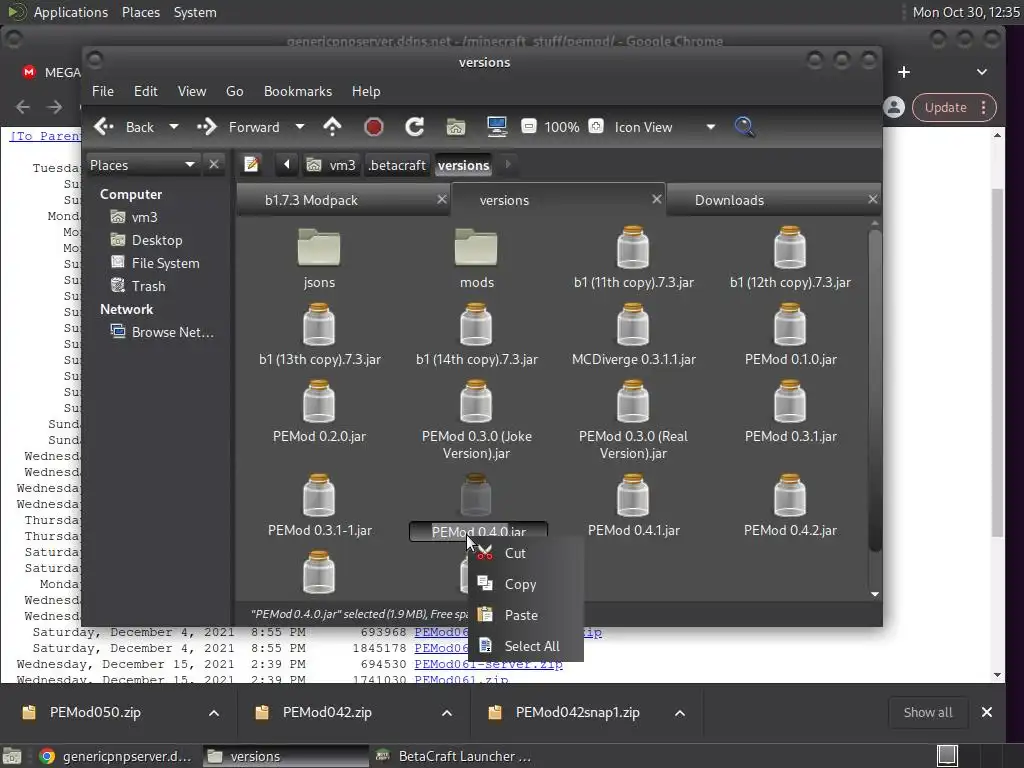Open the Back history dropdown arrow

pyautogui.click(x=174, y=127)
